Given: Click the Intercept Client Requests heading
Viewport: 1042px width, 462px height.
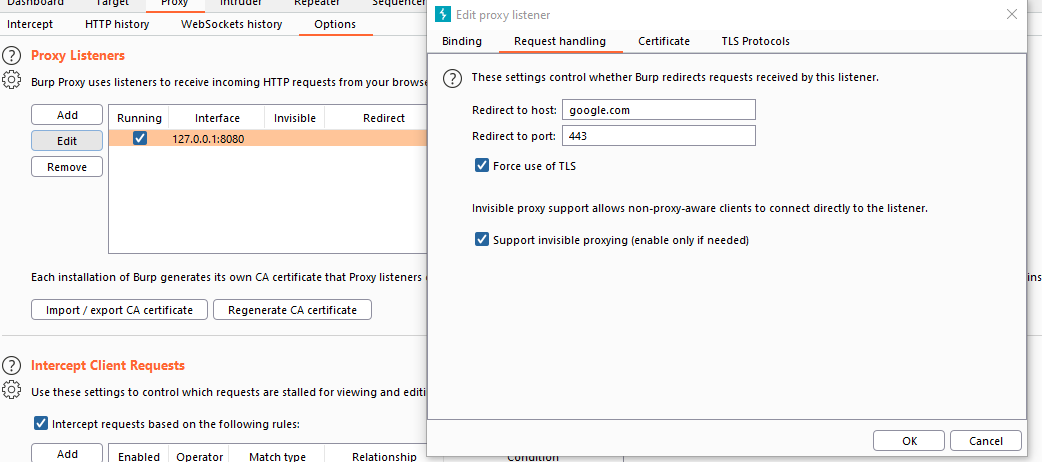Looking at the screenshot, I should (108, 365).
